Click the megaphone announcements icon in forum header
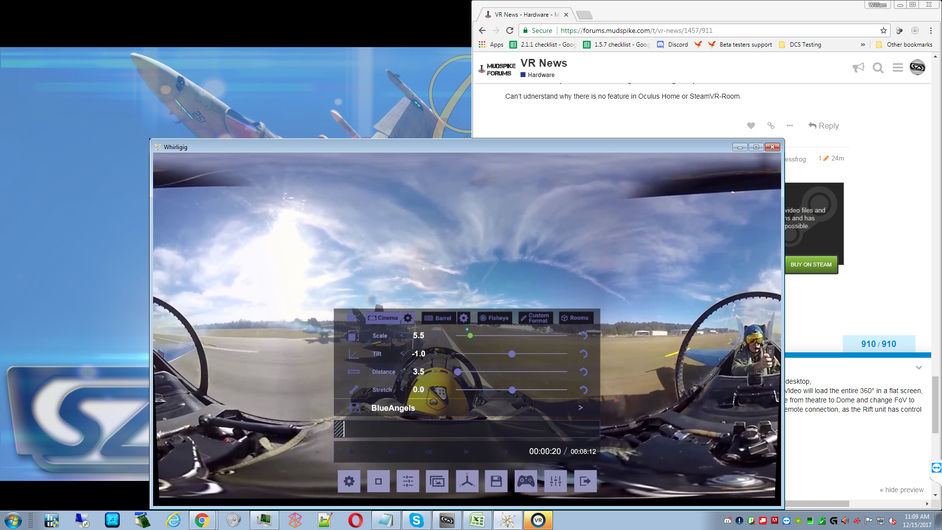Image resolution: width=942 pixels, height=530 pixels. (x=858, y=68)
